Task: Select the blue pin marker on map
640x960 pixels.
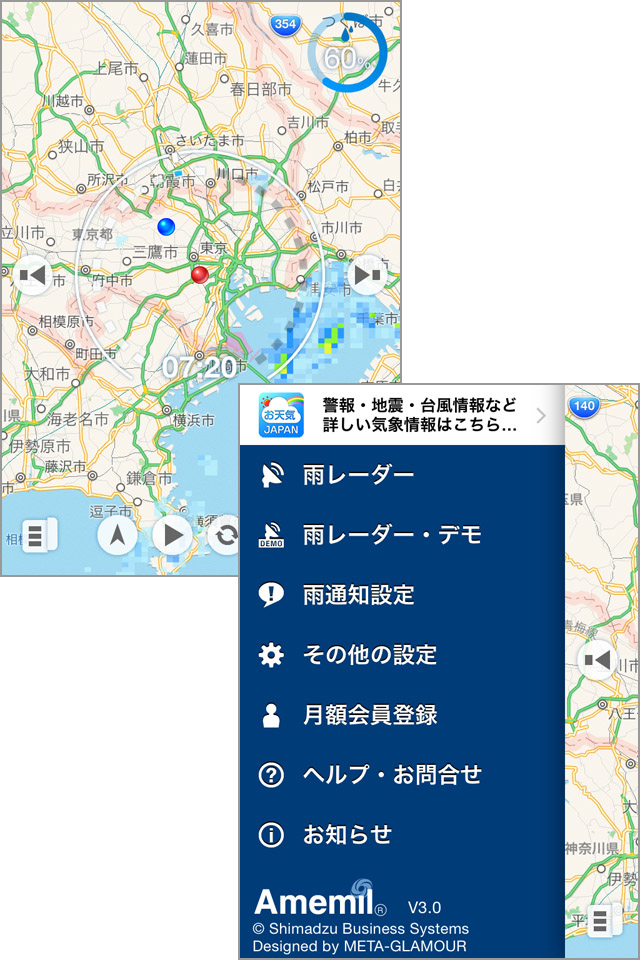Action: tap(166, 225)
